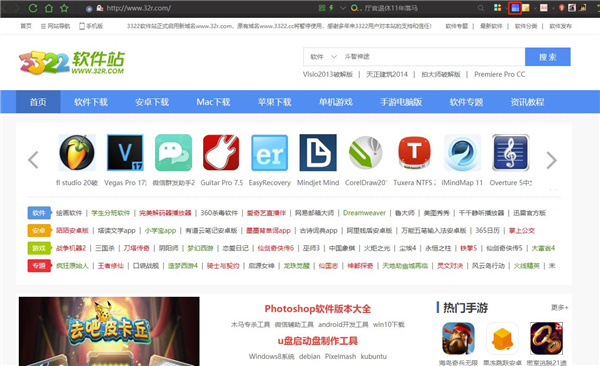Open Guitar Pro 7.5 app icon

pos(221,152)
